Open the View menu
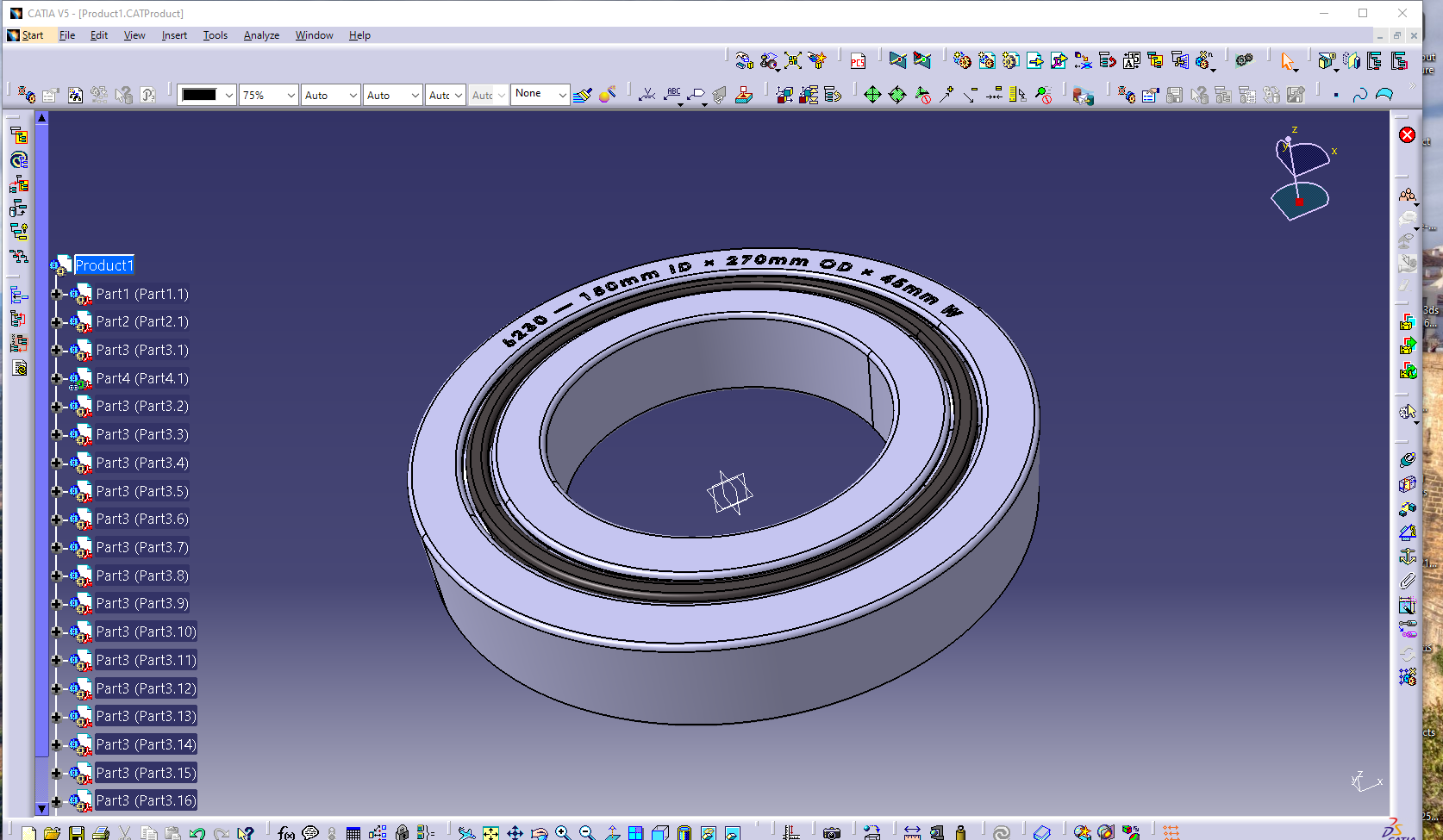 click(134, 35)
